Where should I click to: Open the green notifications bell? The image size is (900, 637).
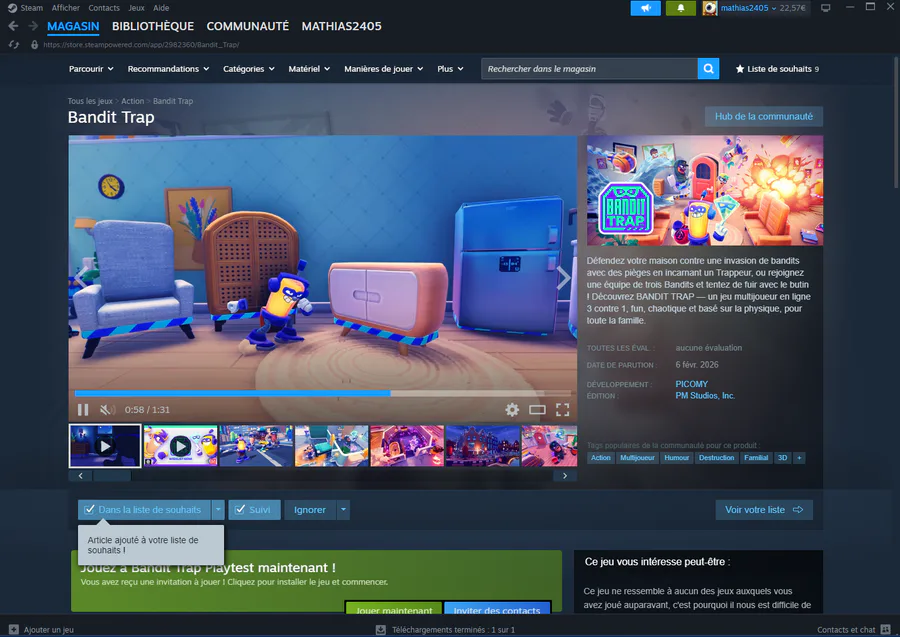click(680, 8)
